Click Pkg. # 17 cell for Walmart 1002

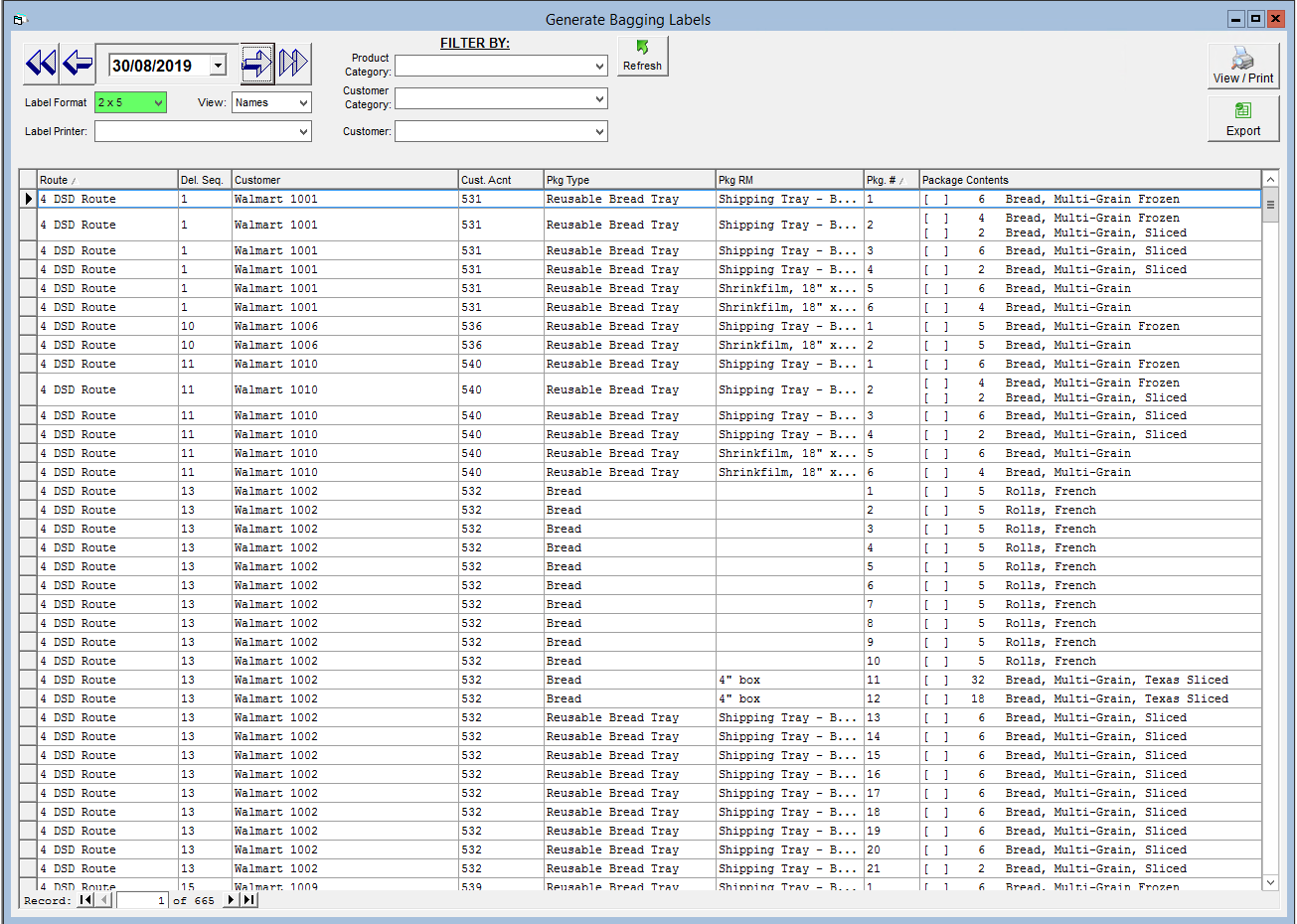click(x=891, y=793)
